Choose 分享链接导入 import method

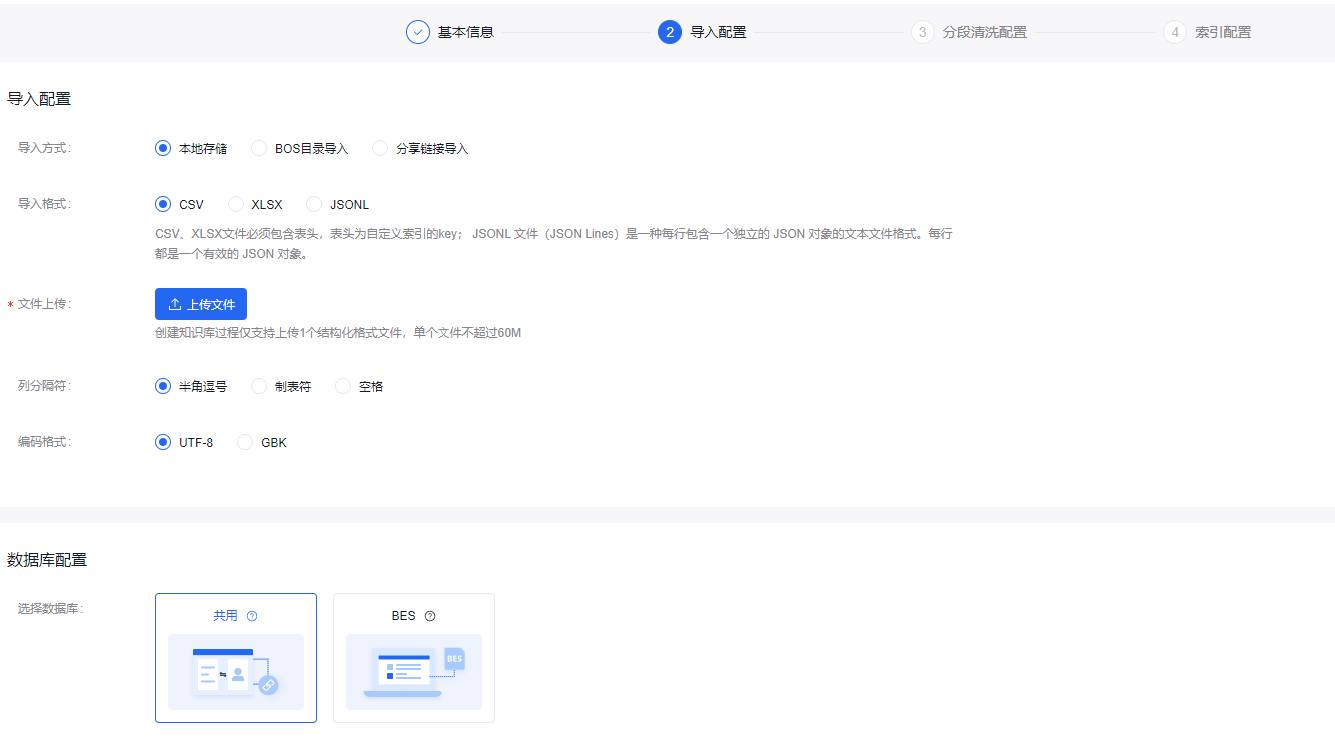click(379, 147)
